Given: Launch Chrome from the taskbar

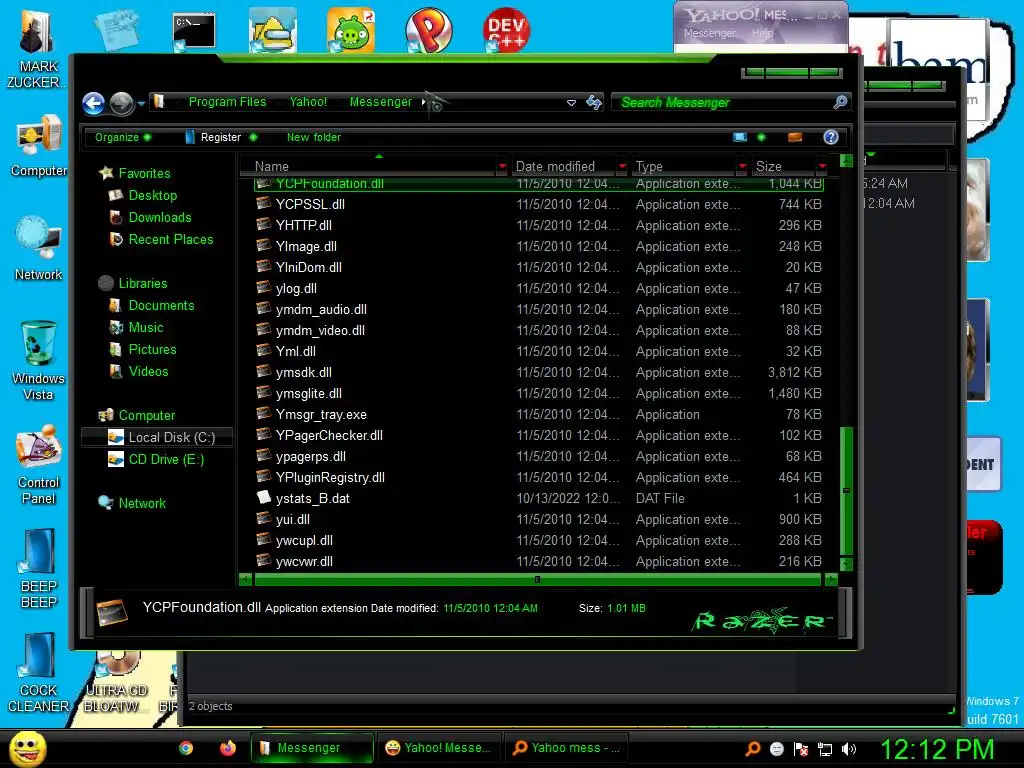Looking at the screenshot, I should pyautogui.click(x=186, y=748).
